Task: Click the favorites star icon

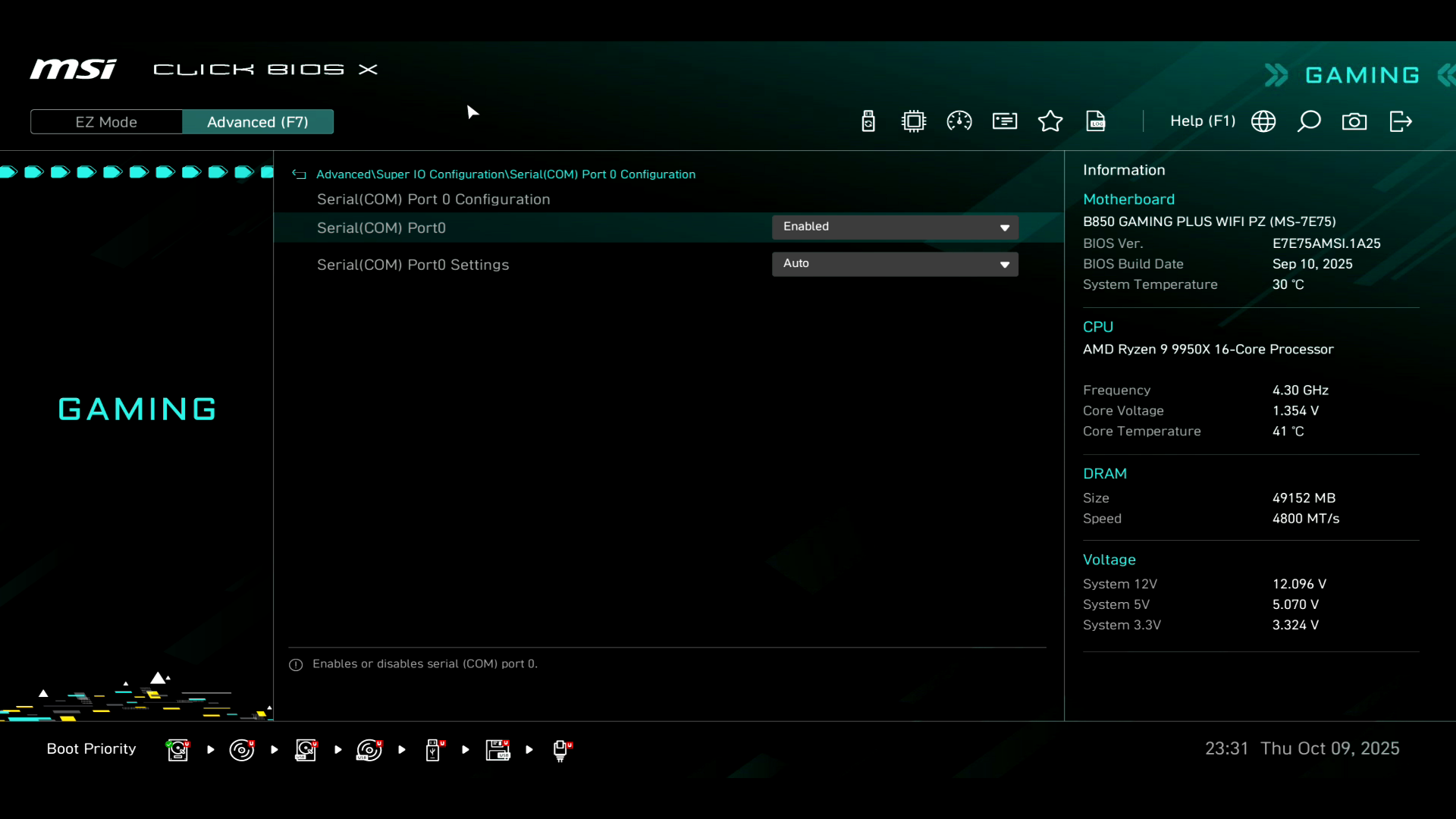Action: pos(1050,121)
